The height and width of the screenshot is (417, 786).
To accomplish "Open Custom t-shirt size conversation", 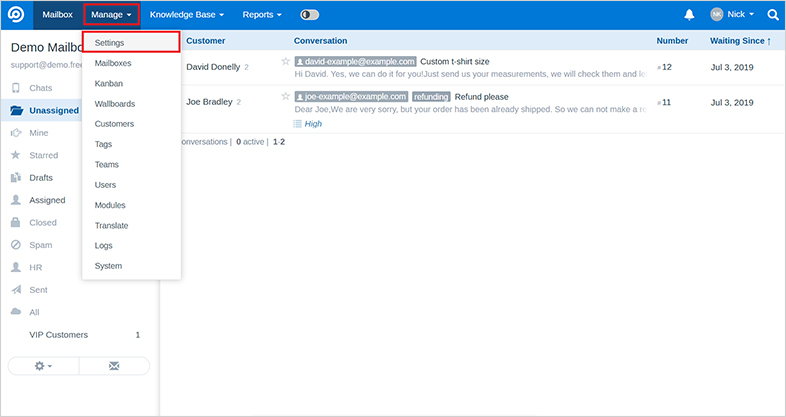I will [x=454, y=62].
